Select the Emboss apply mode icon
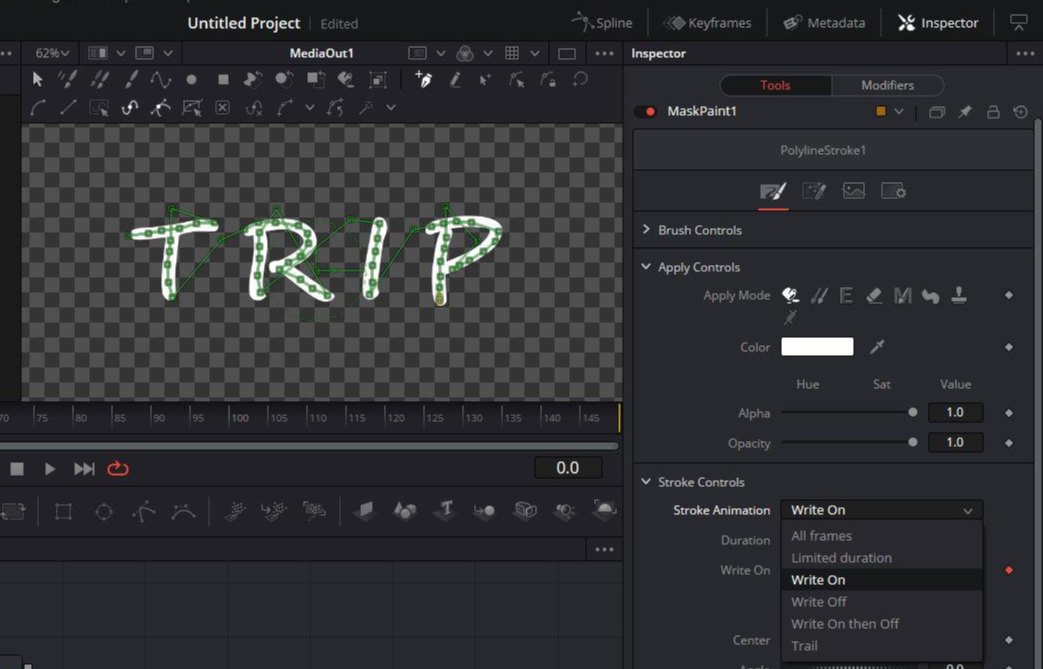 (846, 295)
